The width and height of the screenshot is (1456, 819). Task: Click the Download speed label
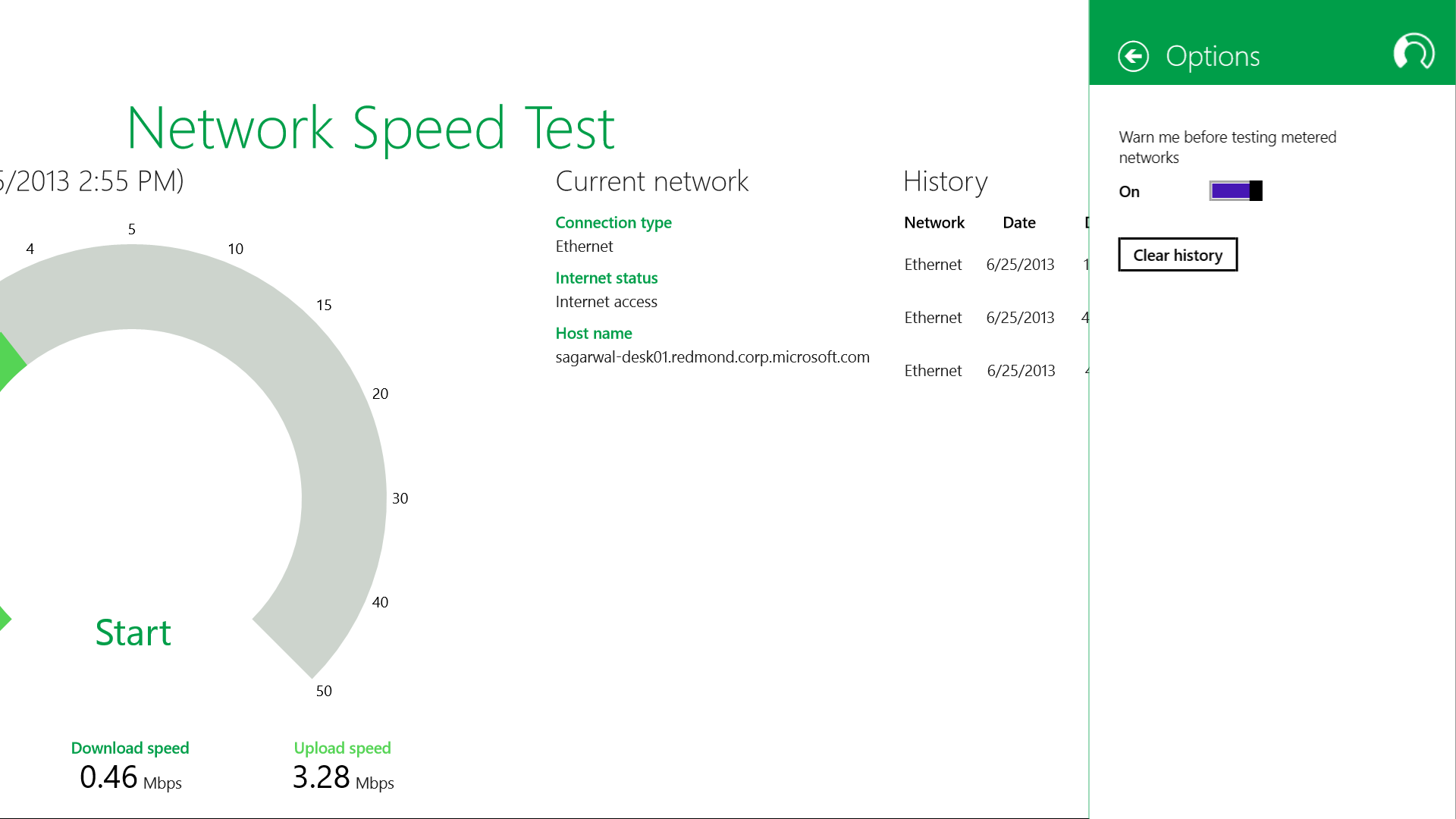pos(130,748)
